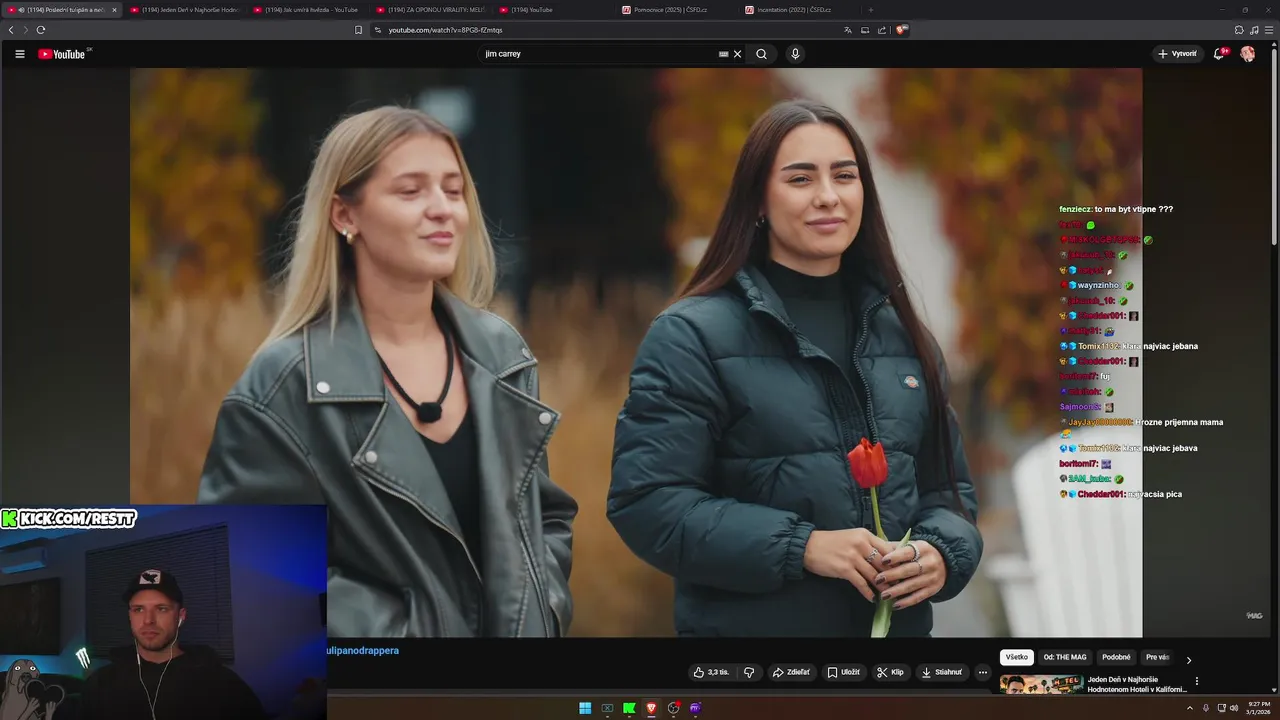Viewport: 1280px width, 720px height.
Task: Bookmark this page in address bar
Action: [359, 30]
